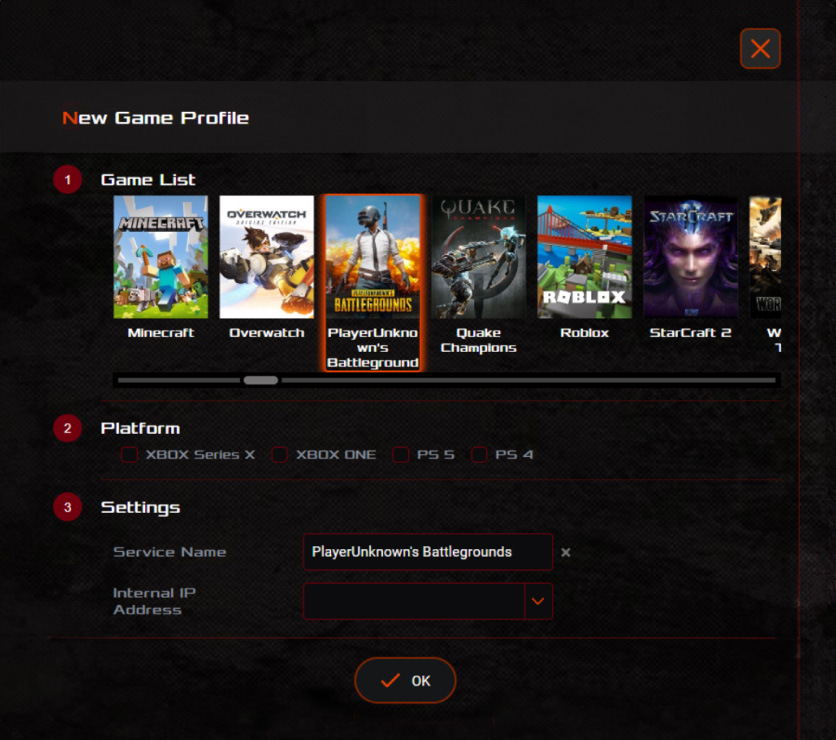This screenshot has height=740, width=836.
Task: Click the Internal IP Address input box
Action: 414,601
